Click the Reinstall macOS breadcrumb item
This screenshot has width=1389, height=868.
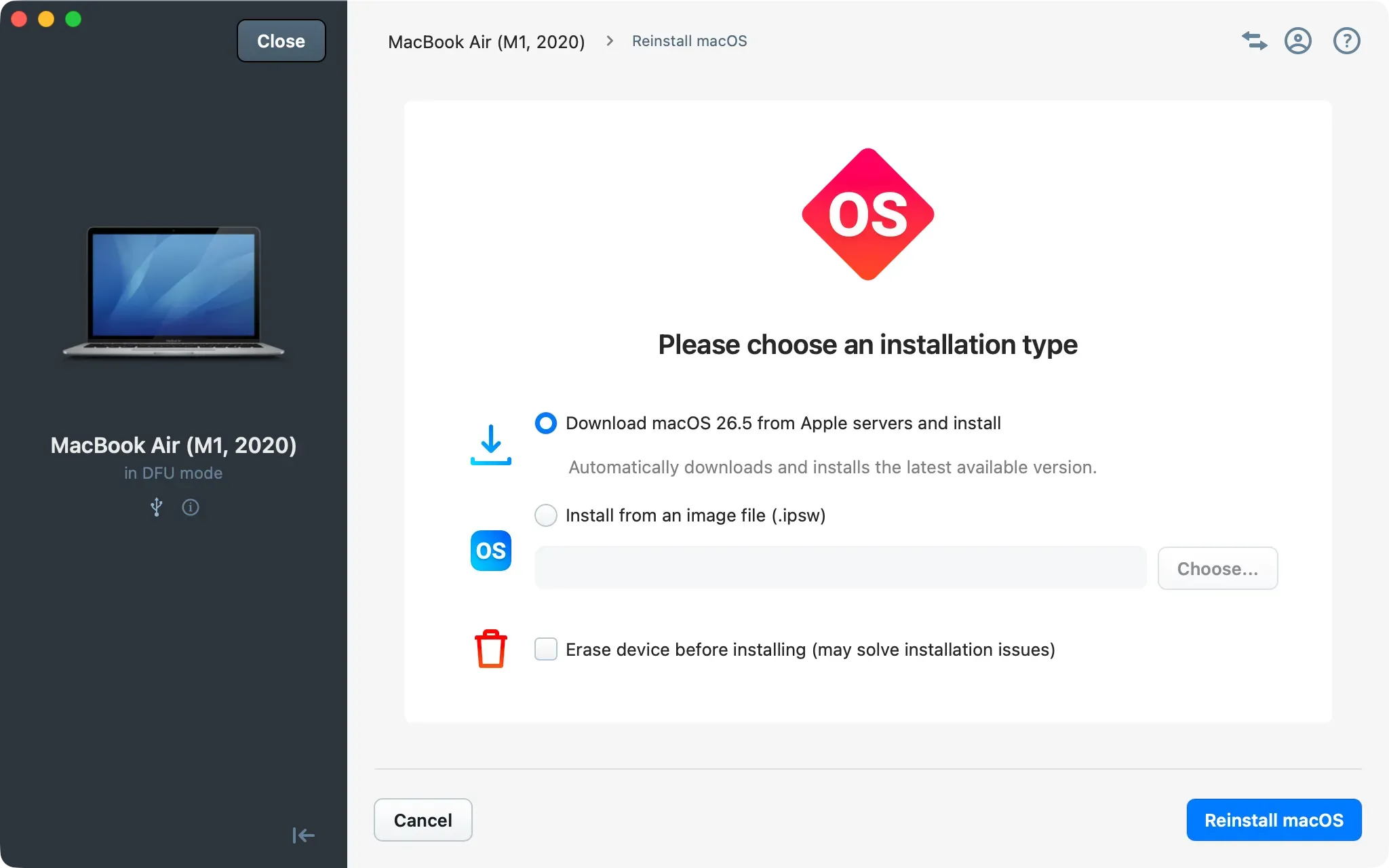[x=690, y=41]
